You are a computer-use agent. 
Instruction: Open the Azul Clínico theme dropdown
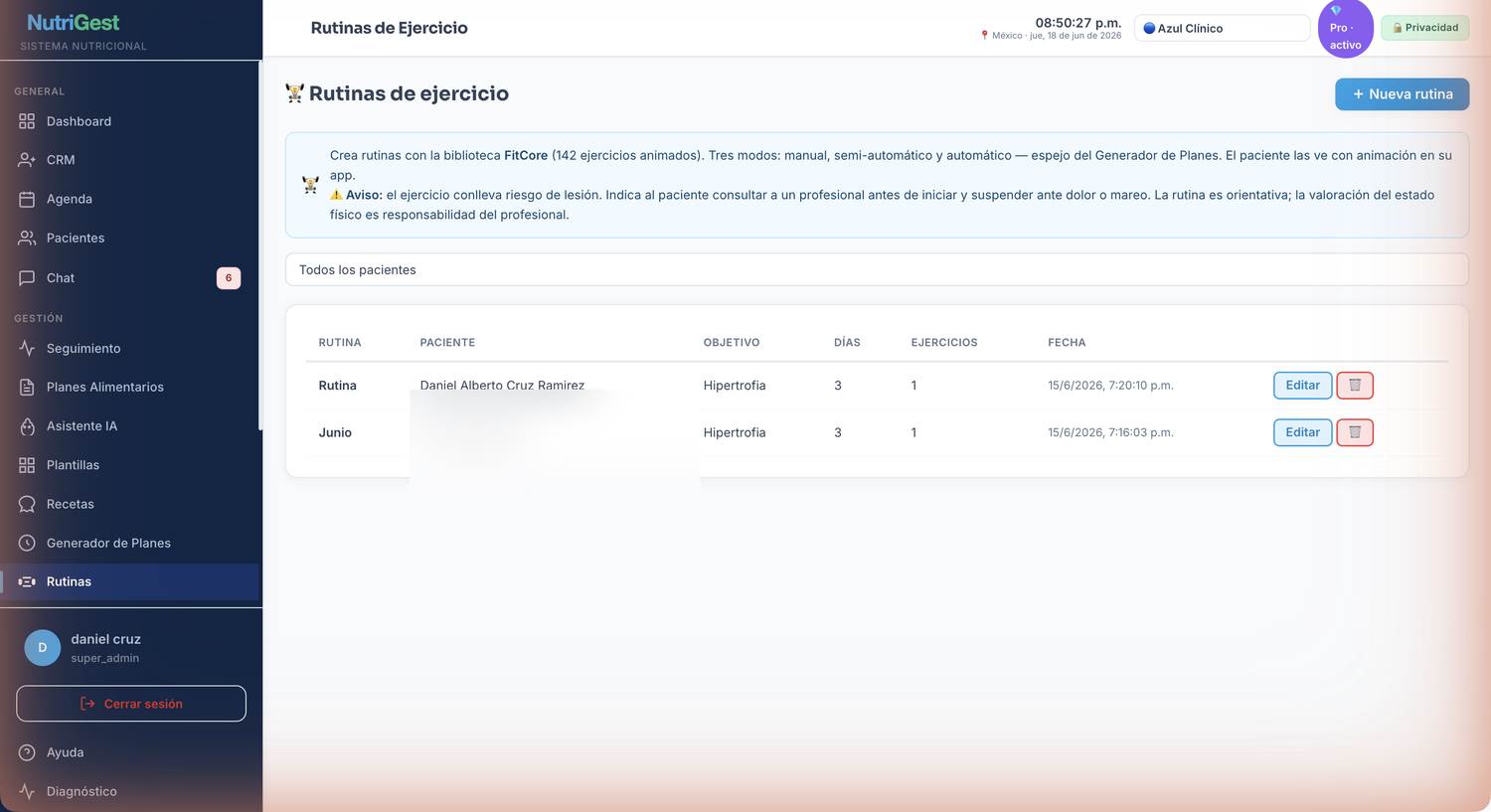point(1222,28)
